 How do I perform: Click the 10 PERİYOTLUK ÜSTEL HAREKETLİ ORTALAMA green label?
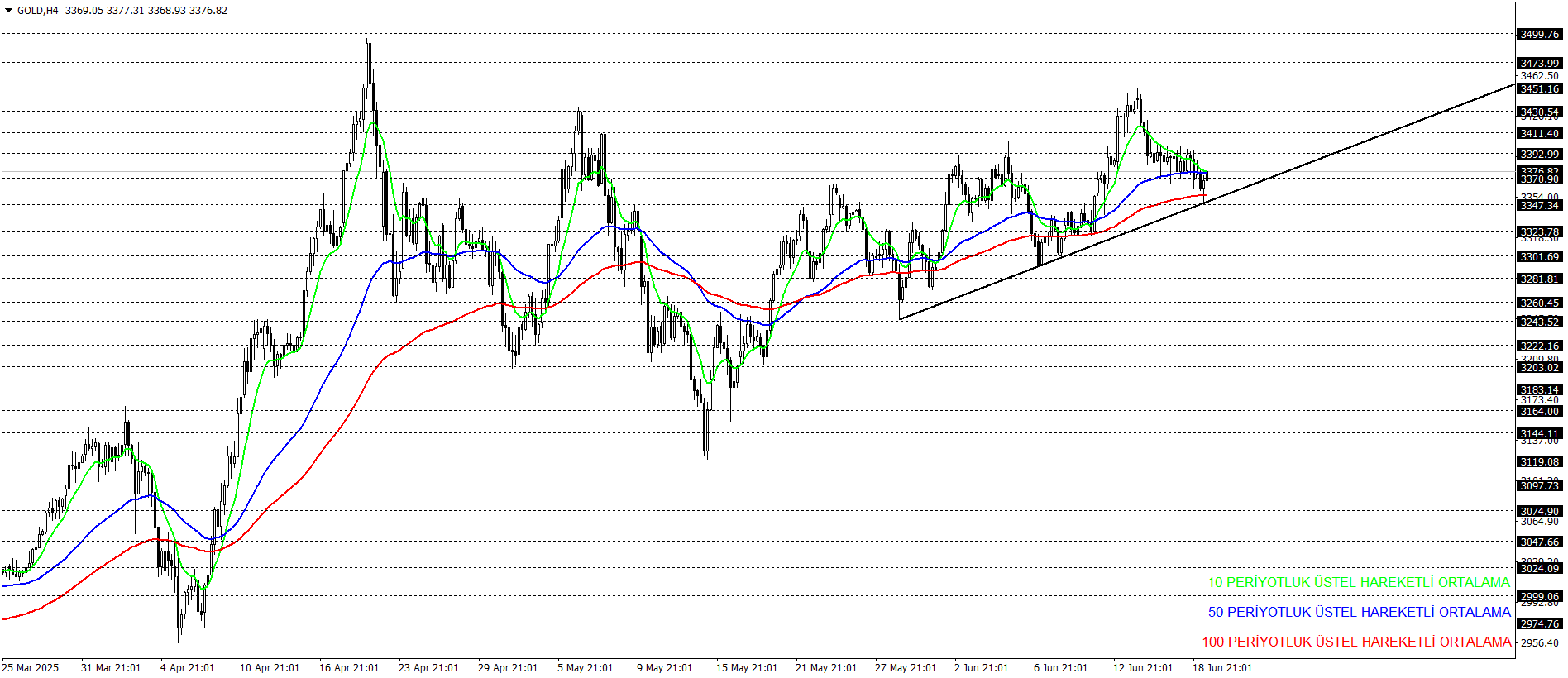1359,582
